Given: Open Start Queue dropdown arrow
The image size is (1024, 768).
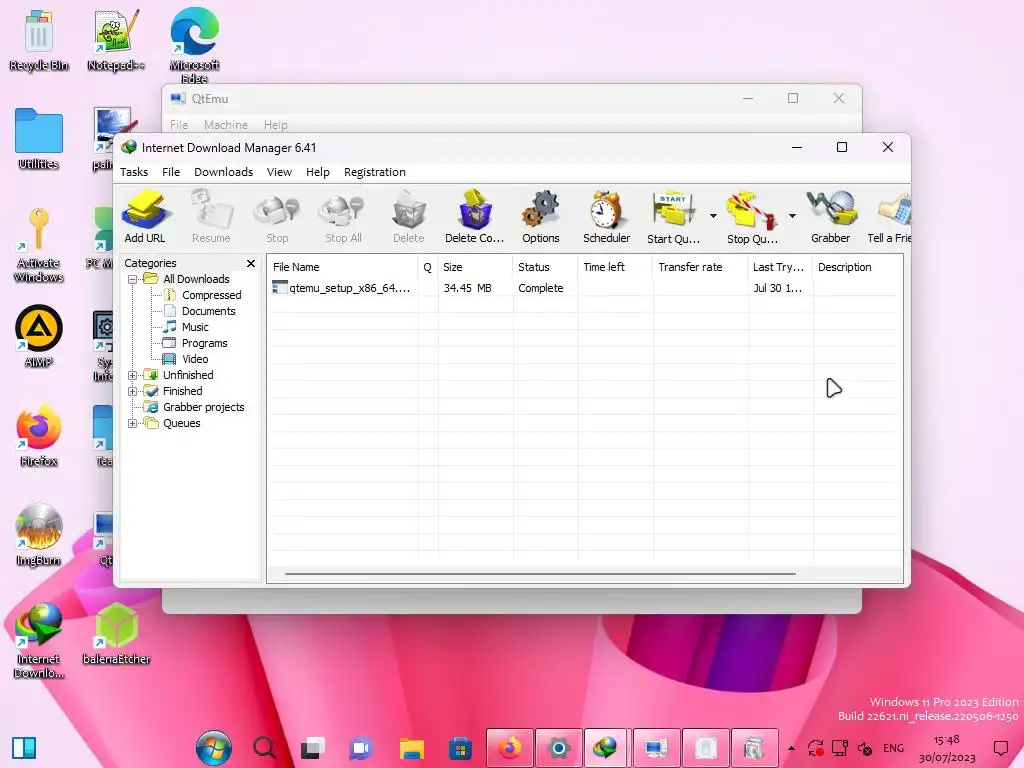Looking at the screenshot, I should click(x=713, y=216).
